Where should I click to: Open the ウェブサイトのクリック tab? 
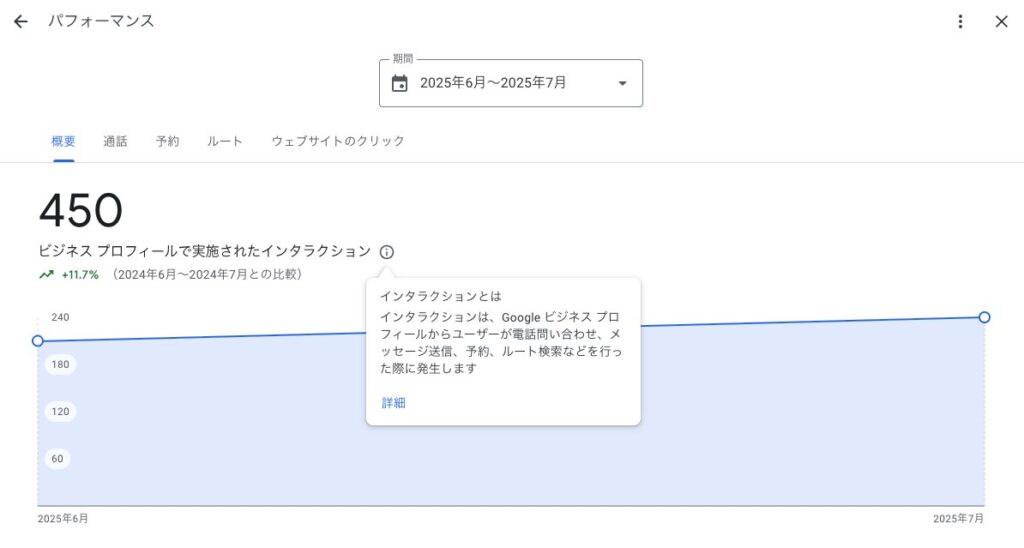pos(338,141)
